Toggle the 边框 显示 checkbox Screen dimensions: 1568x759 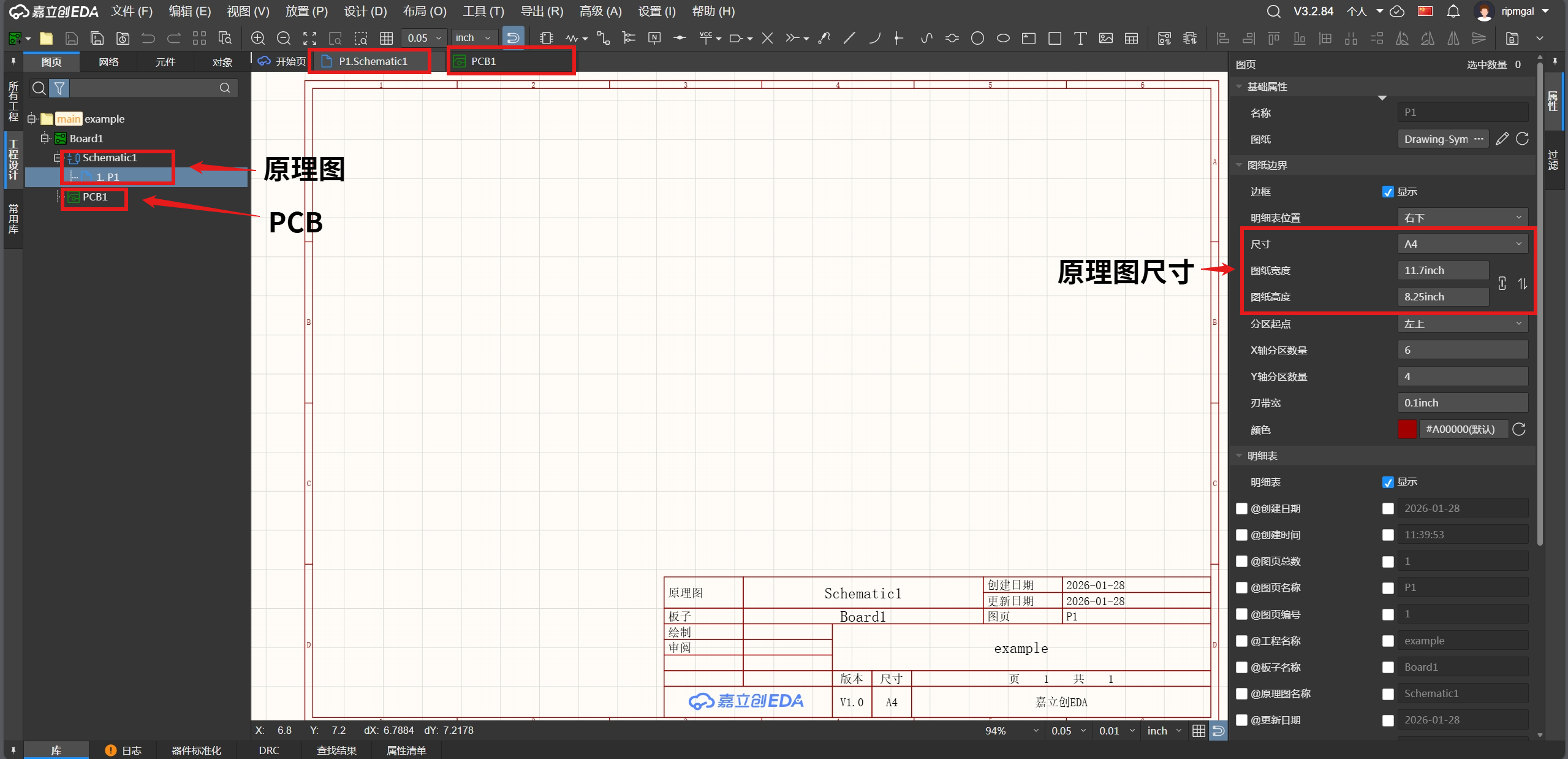coord(1388,192)
